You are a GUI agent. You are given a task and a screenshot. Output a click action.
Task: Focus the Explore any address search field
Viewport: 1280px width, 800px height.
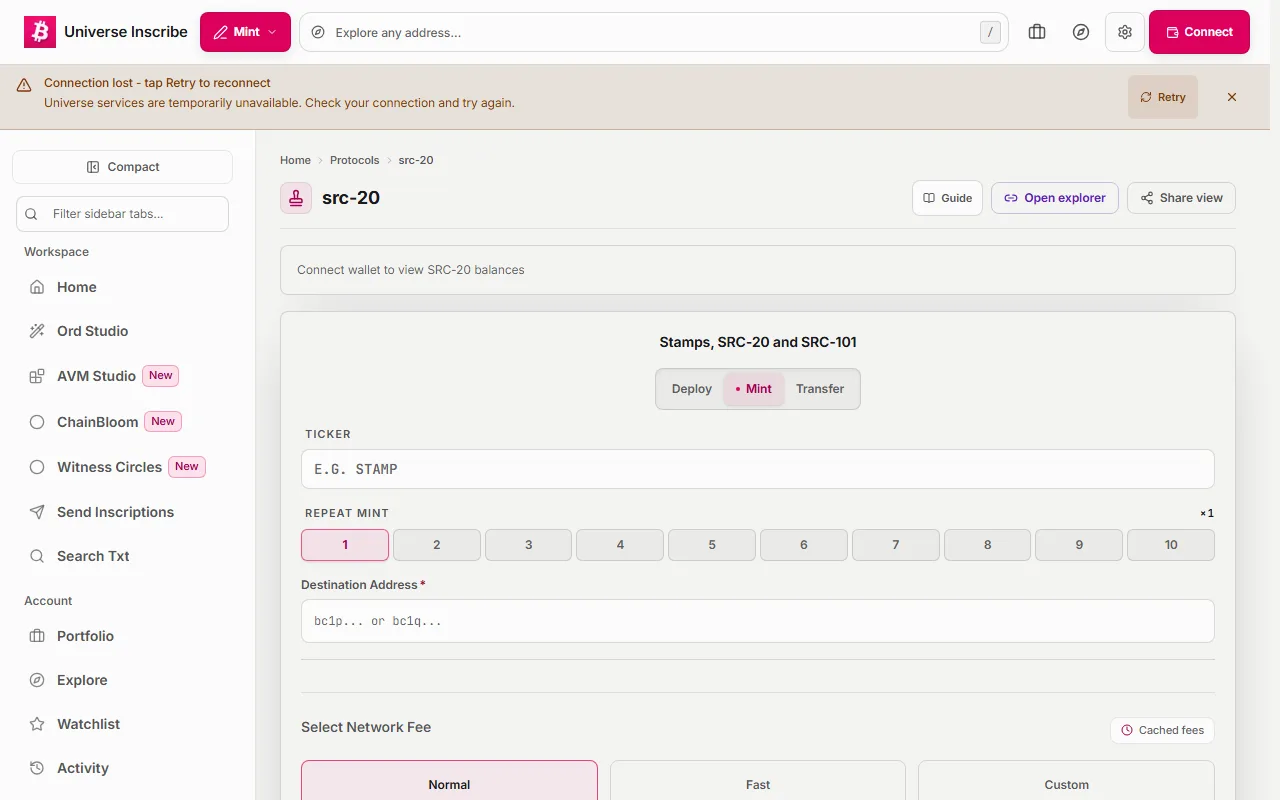coord(654,32)
